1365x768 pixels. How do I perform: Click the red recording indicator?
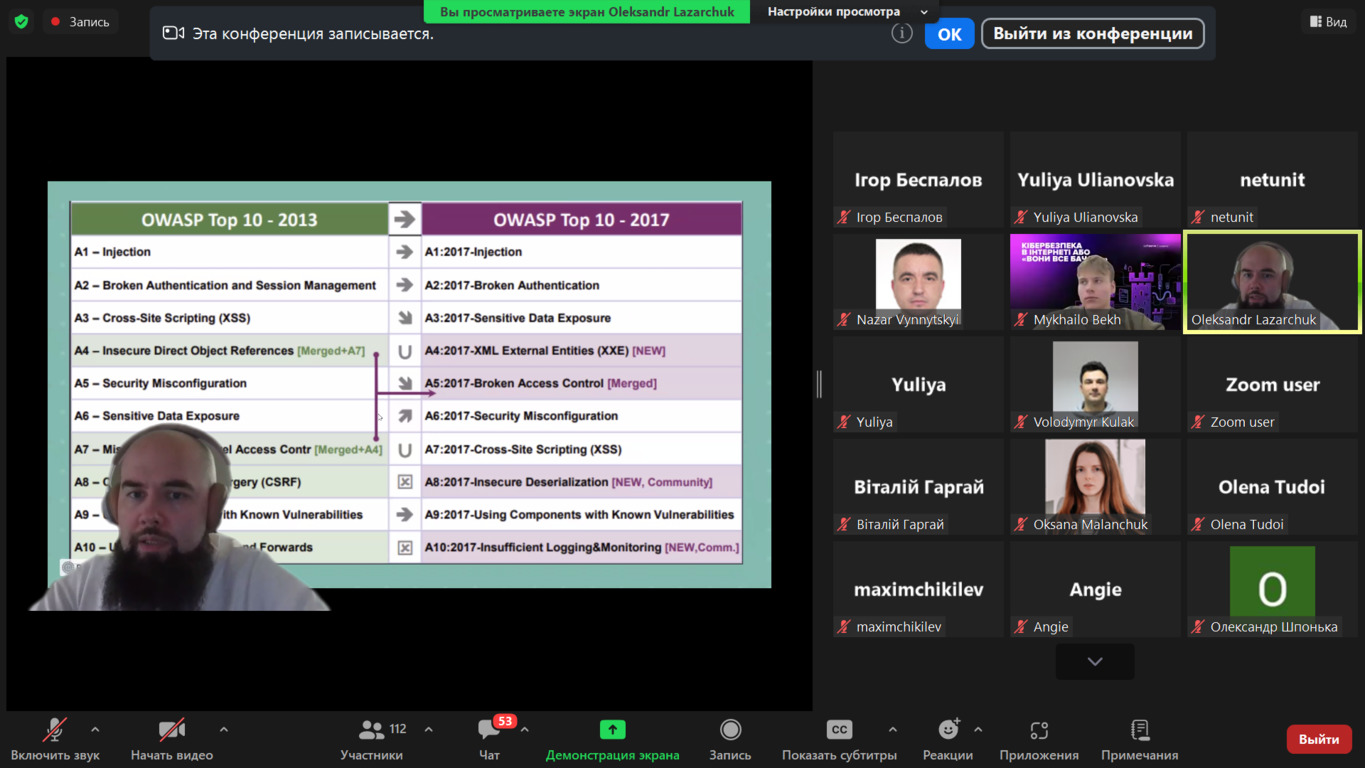coord(80,21)
